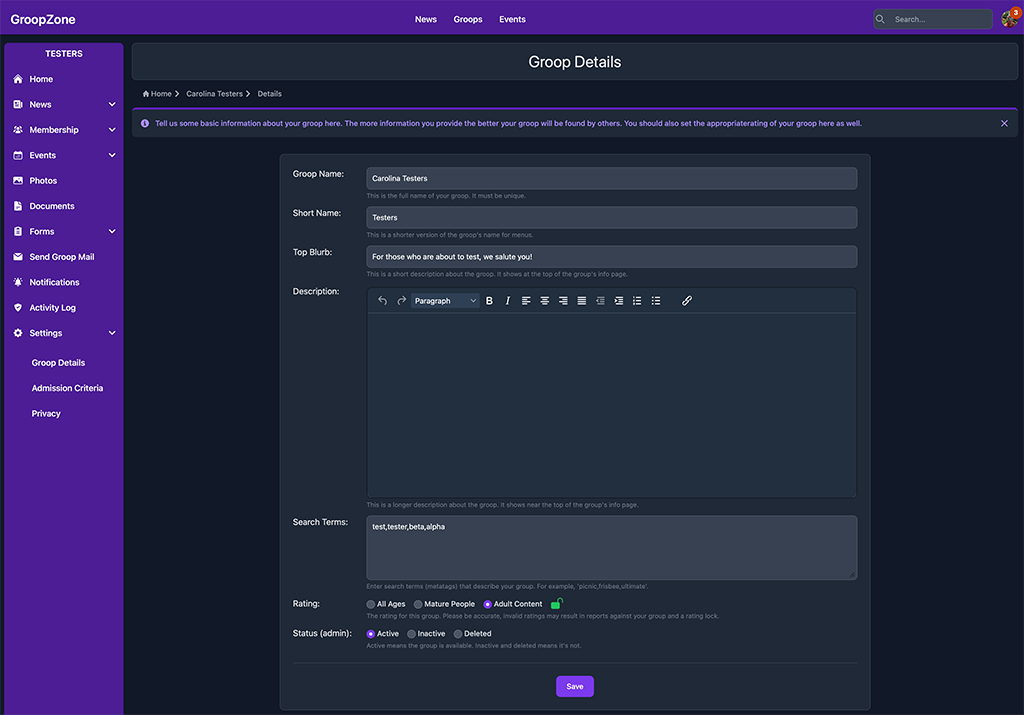Go to Admission Criteria settings
The width and height of the screenshot is (1024, 715).
(67, 389)
